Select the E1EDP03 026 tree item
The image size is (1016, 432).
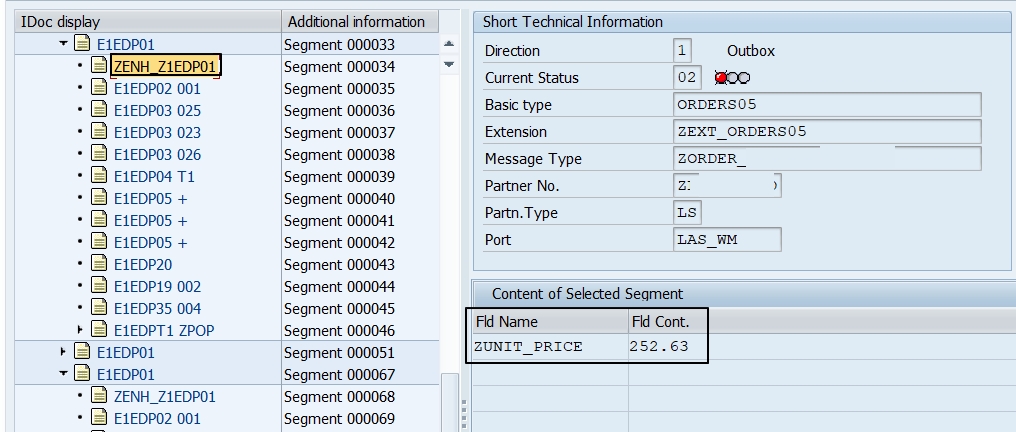pos(157,154)
